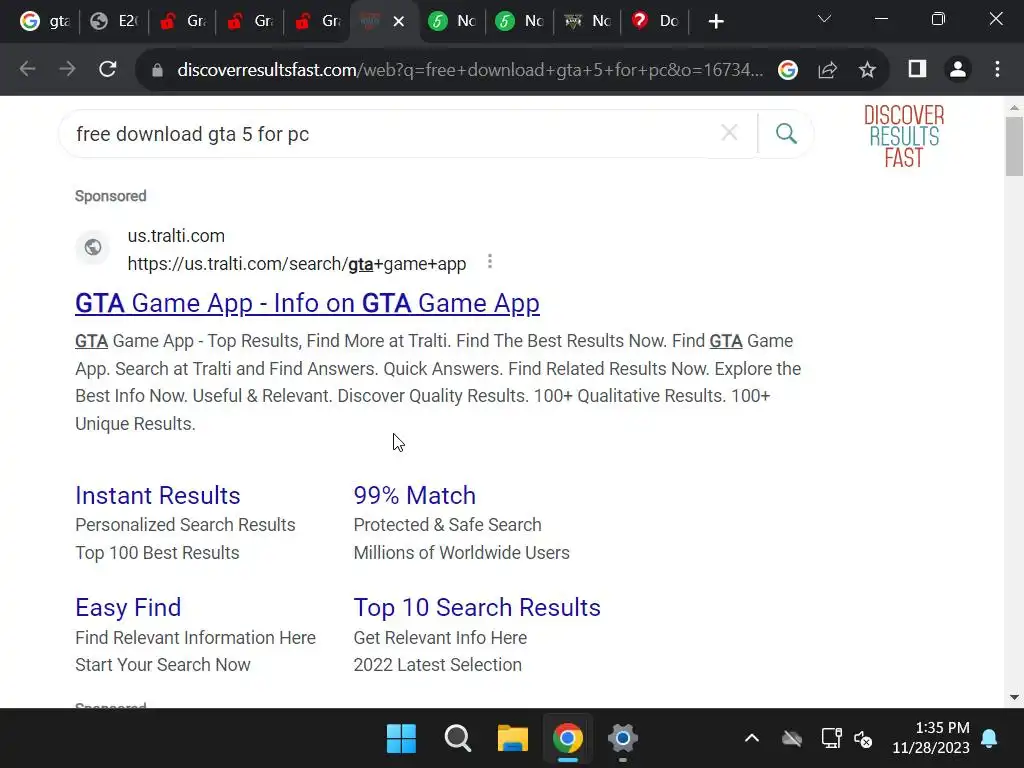
Task: Click 'Personalized Search Results' text
Action: [x=185, y=524]
